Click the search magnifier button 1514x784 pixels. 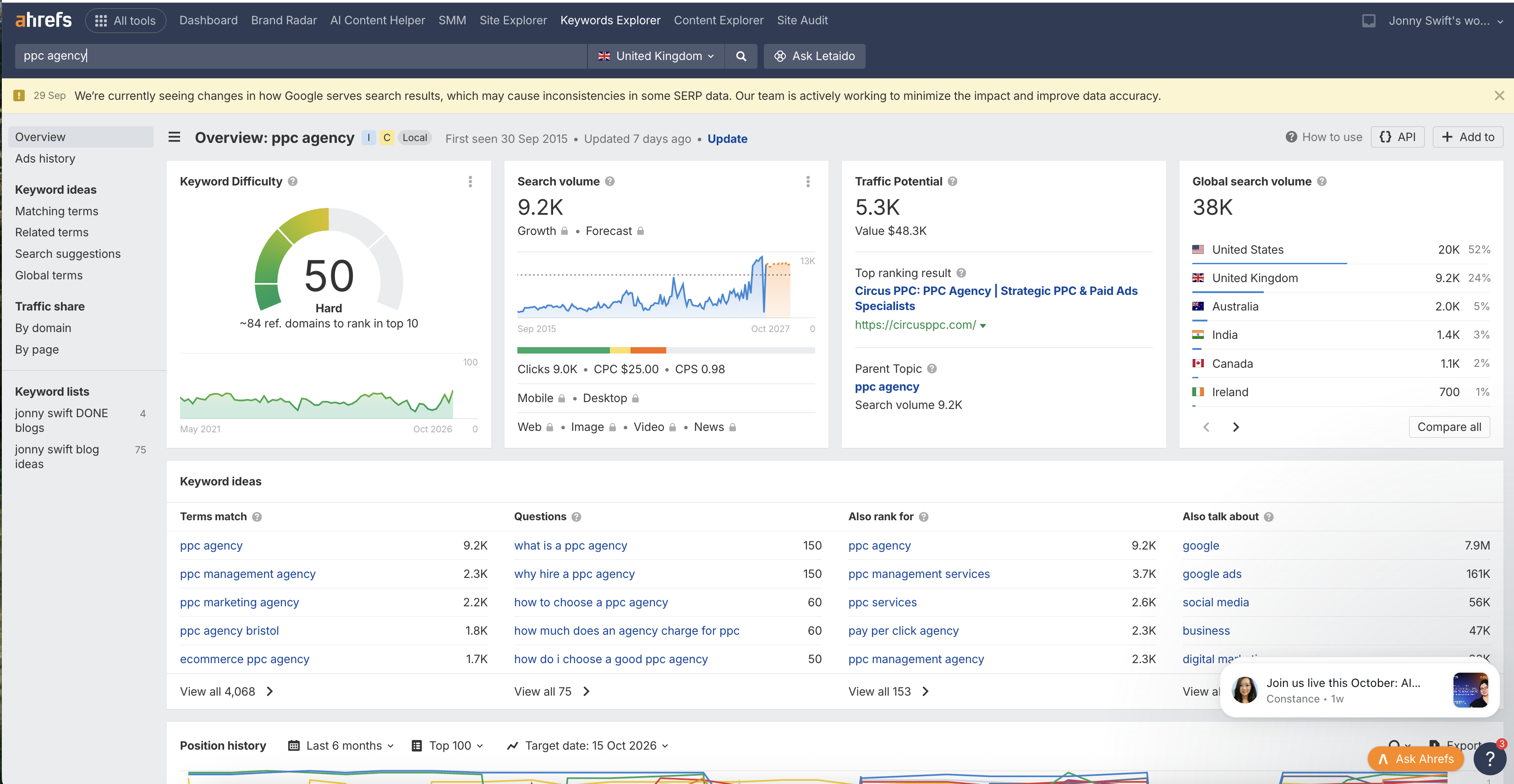(x=741, y=56)
